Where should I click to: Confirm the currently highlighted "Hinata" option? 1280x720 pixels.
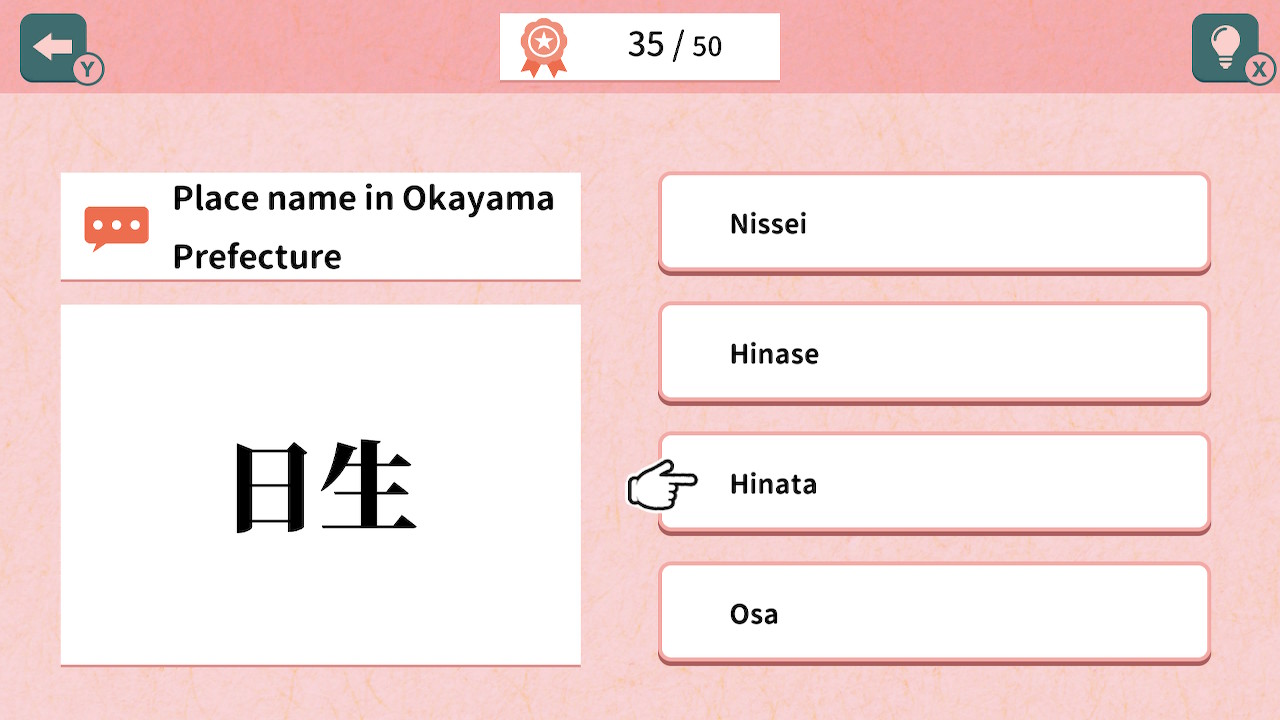pyautogui.click(x=933, y=482)
